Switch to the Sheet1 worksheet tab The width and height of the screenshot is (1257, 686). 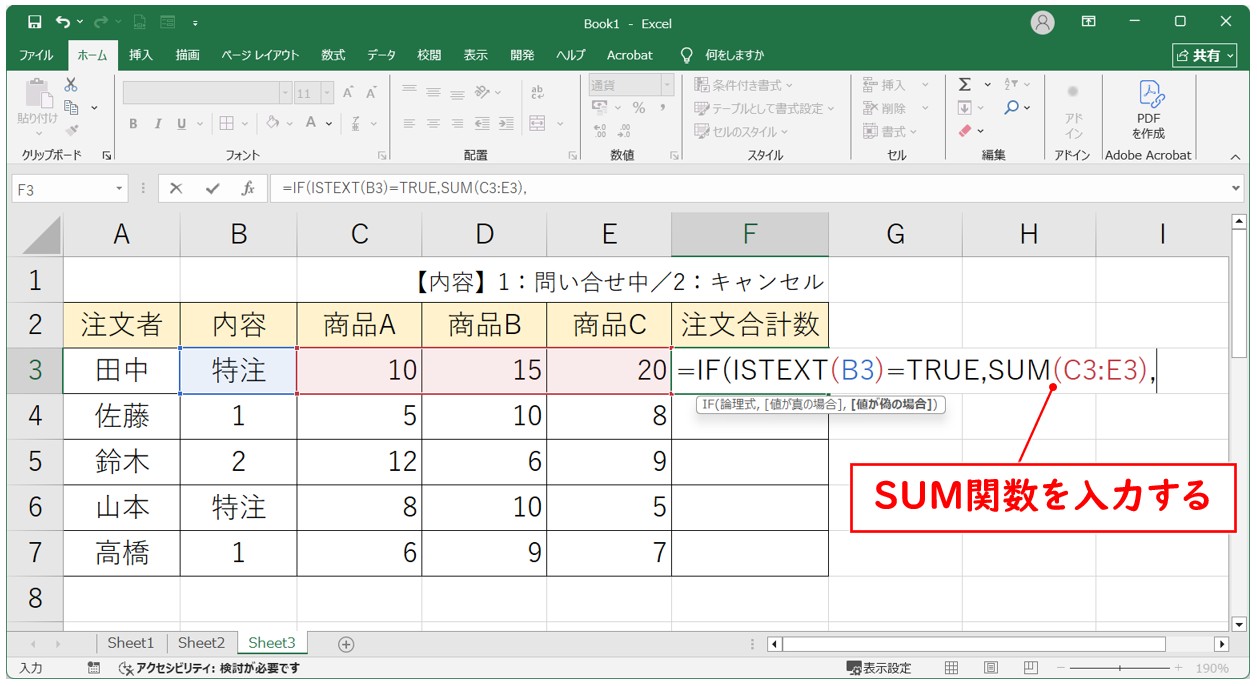[x=131, y=643]
